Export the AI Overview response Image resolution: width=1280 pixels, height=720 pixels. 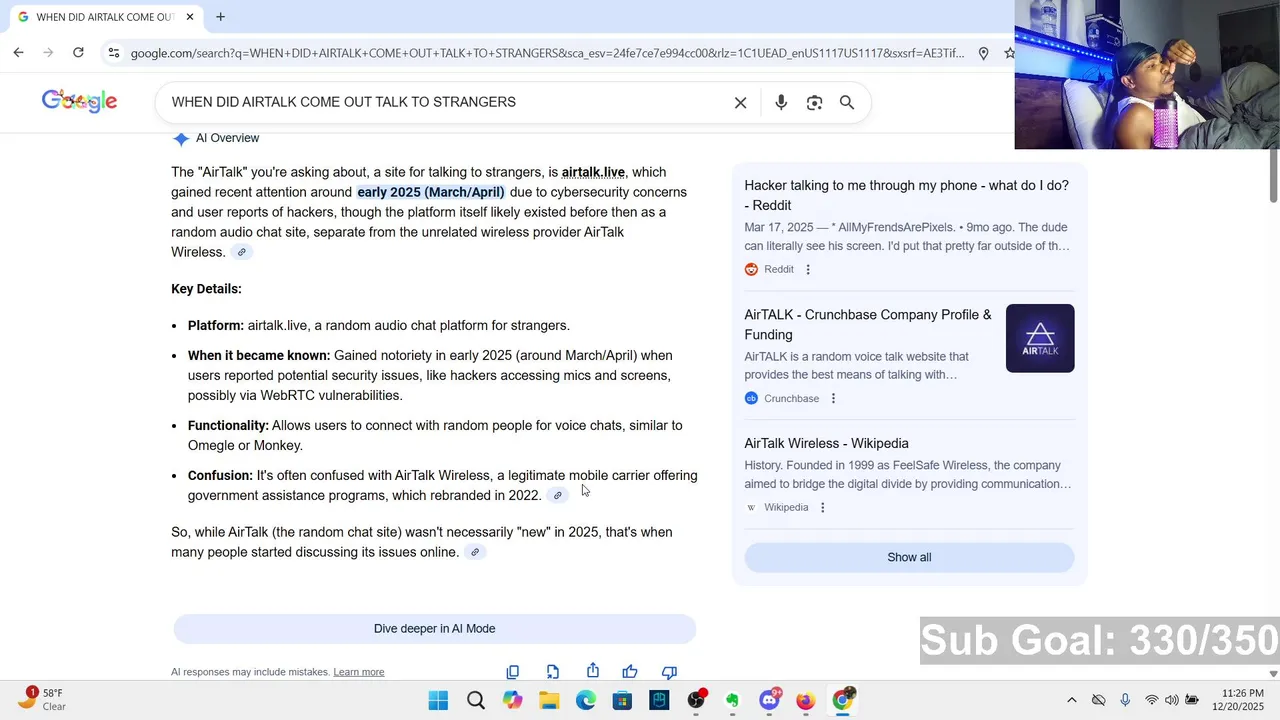point(553,672)
